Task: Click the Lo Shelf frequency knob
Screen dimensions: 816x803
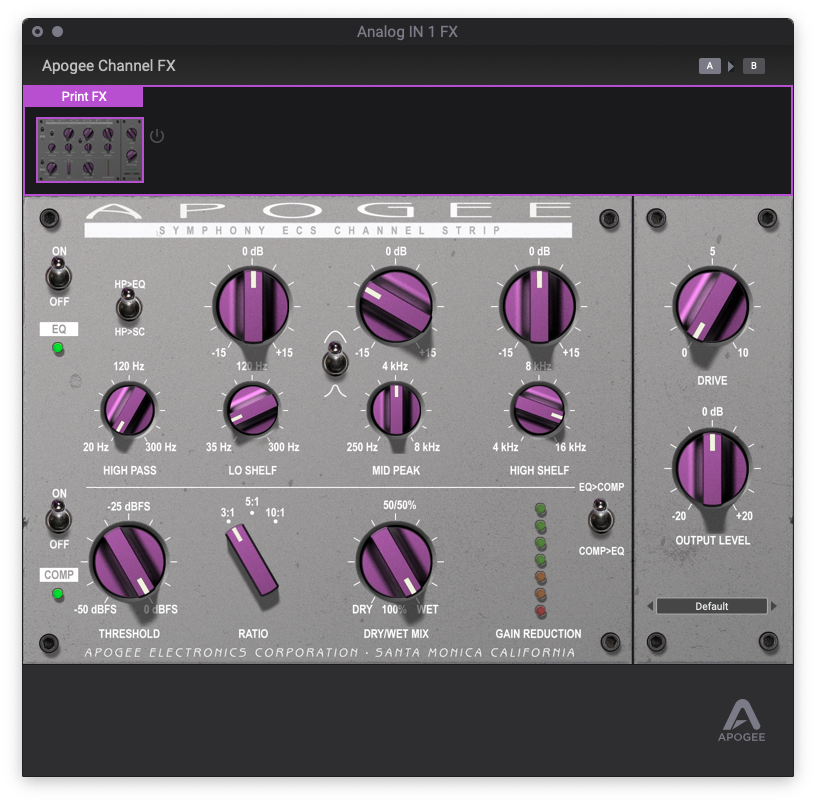Action: tap(252, 410)
